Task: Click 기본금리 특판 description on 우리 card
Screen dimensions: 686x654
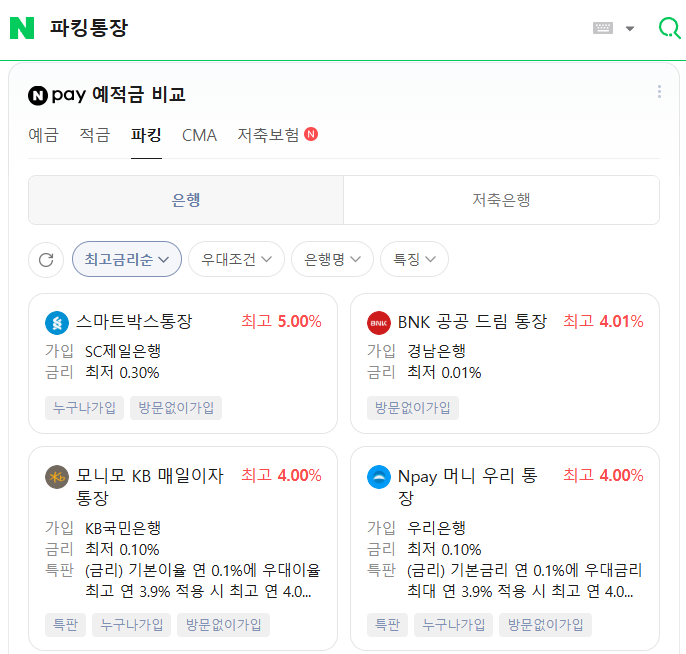Action: [525, 581]
